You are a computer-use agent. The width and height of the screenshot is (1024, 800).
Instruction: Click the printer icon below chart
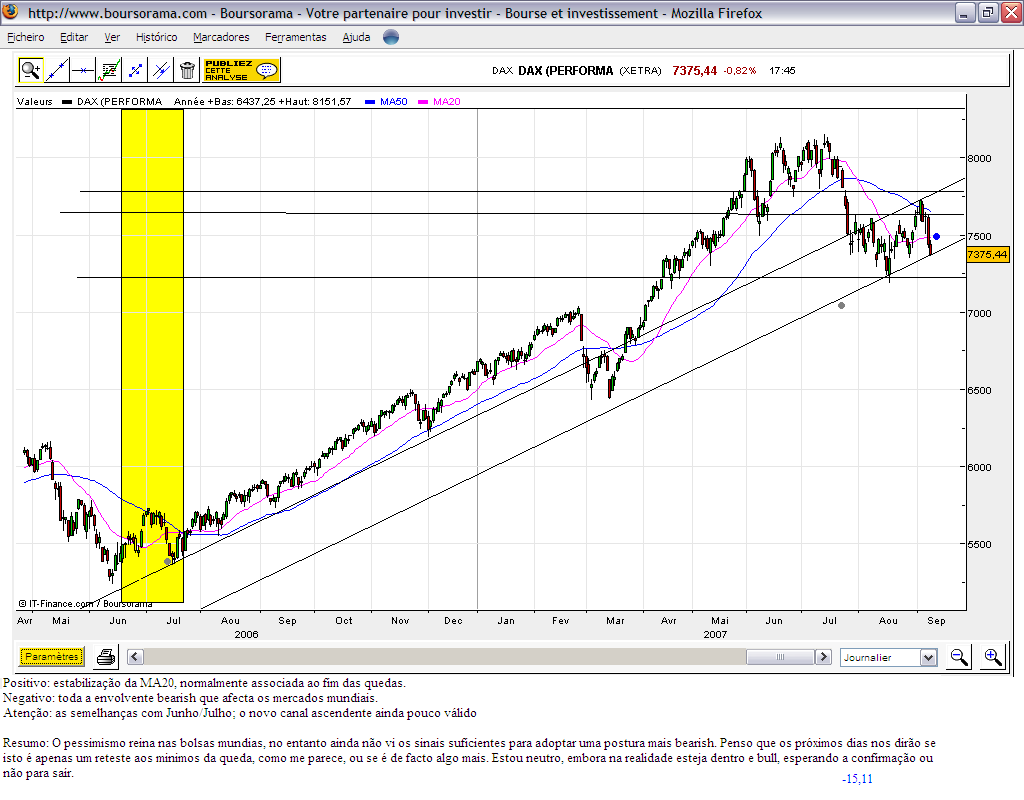point(106,656)
